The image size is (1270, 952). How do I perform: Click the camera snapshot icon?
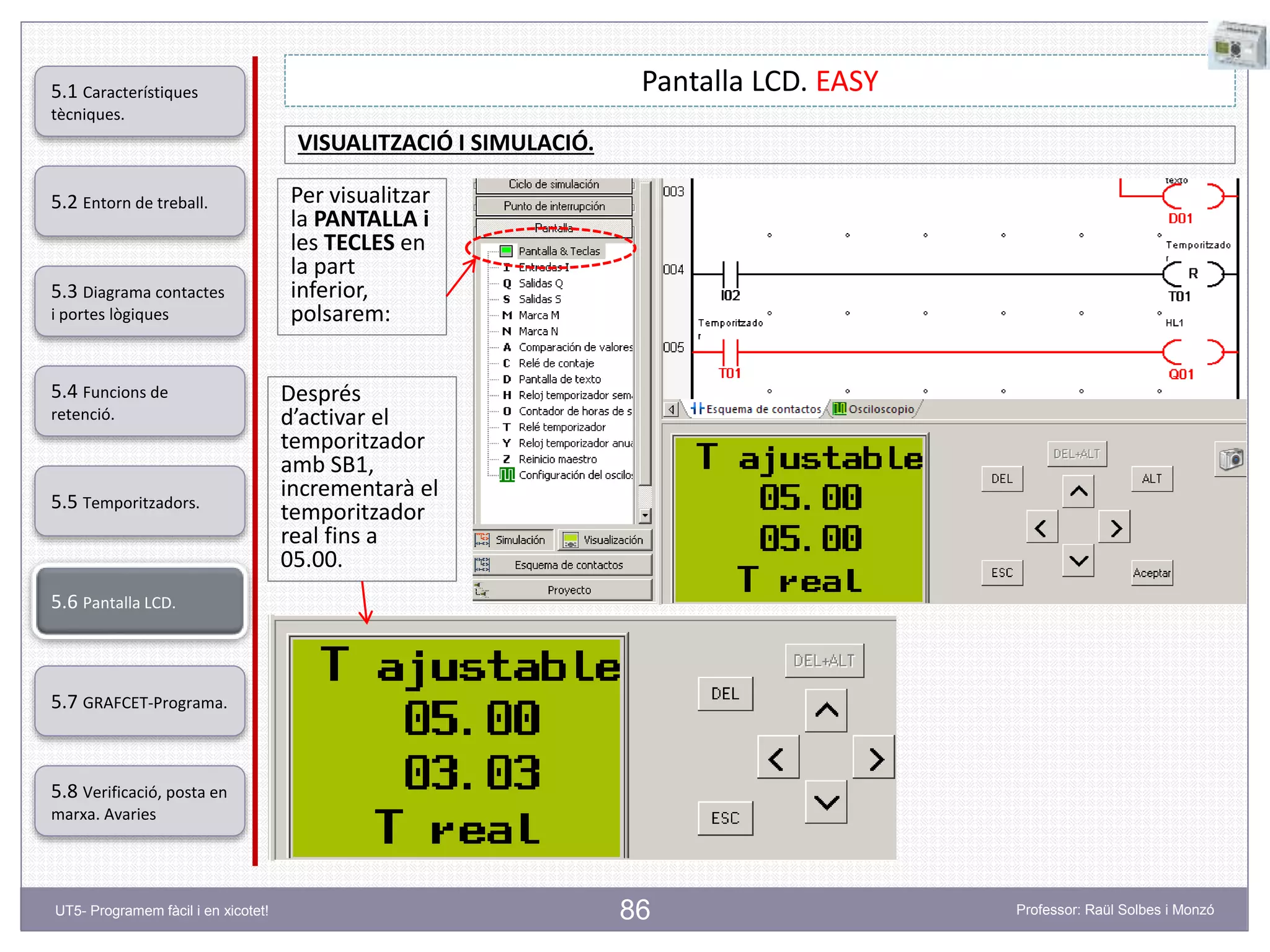[1232, 459]
